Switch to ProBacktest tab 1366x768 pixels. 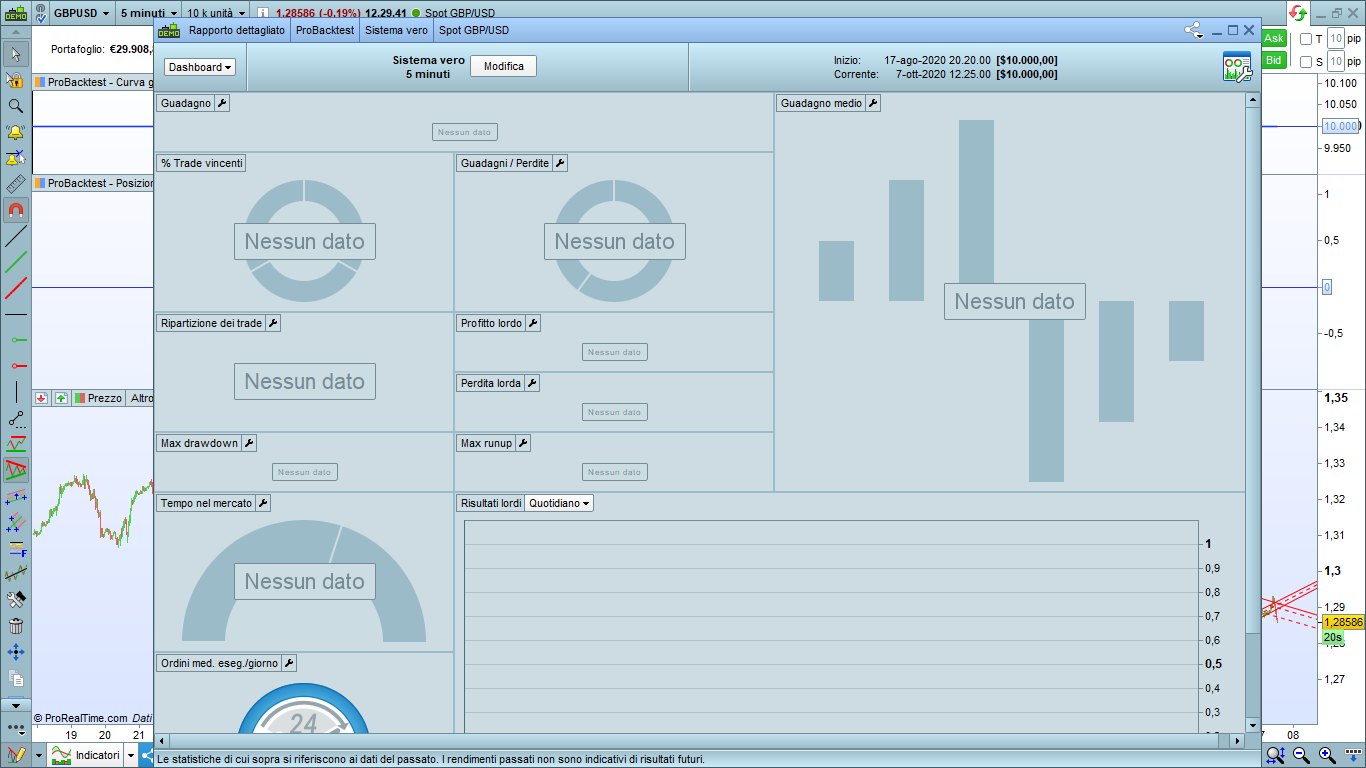pos(325,30)
